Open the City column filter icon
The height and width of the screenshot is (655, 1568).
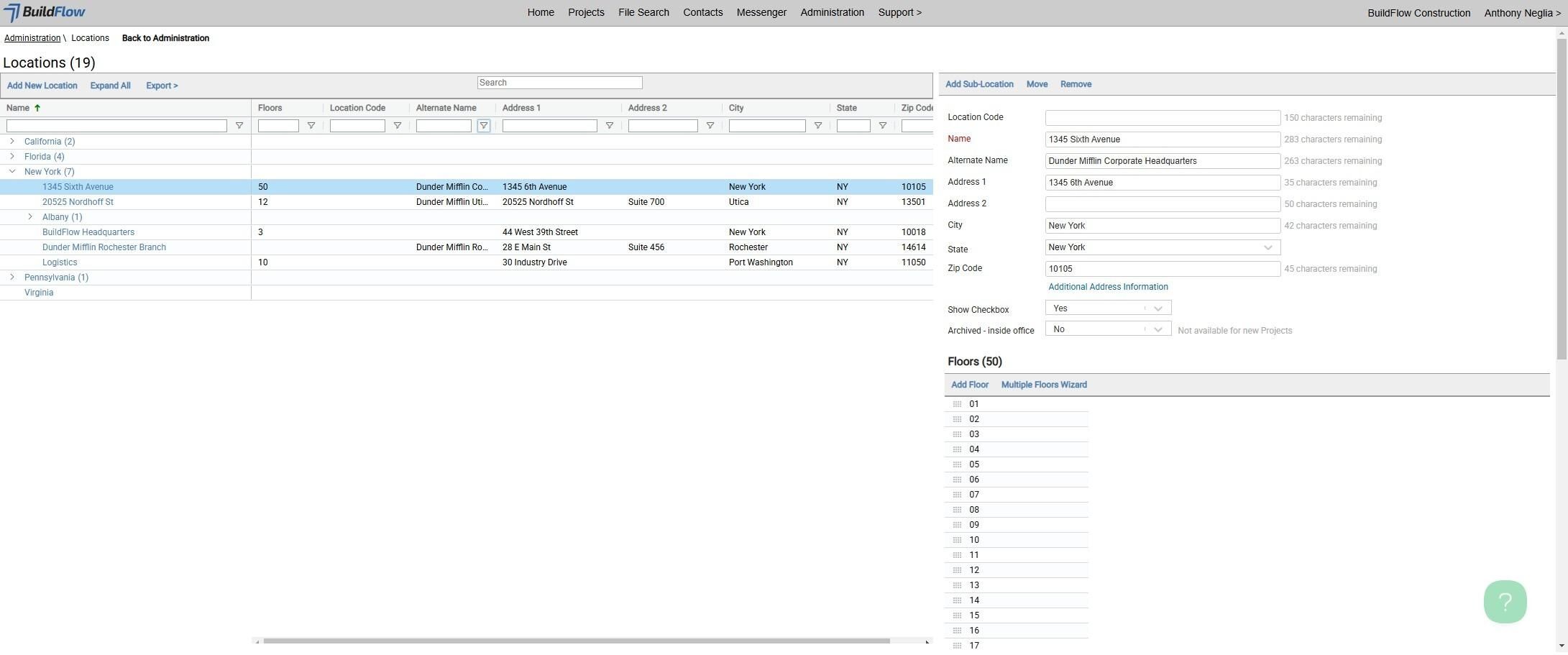click(818, 126)
